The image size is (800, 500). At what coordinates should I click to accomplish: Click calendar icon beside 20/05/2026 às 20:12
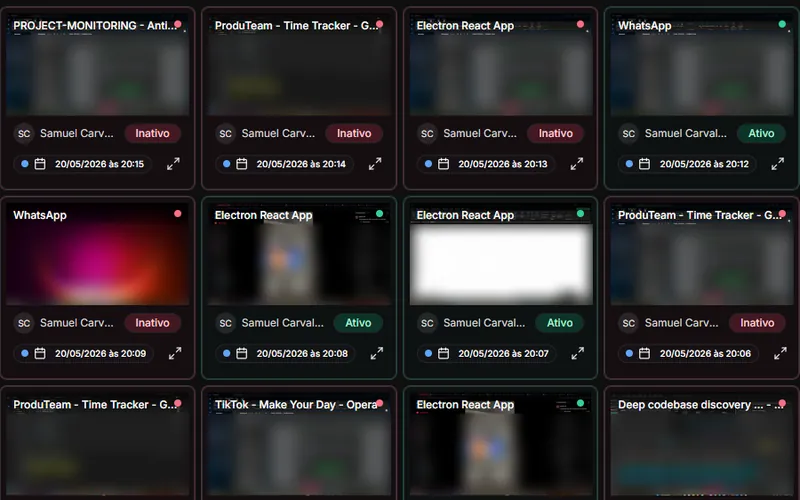pos(644,164)
